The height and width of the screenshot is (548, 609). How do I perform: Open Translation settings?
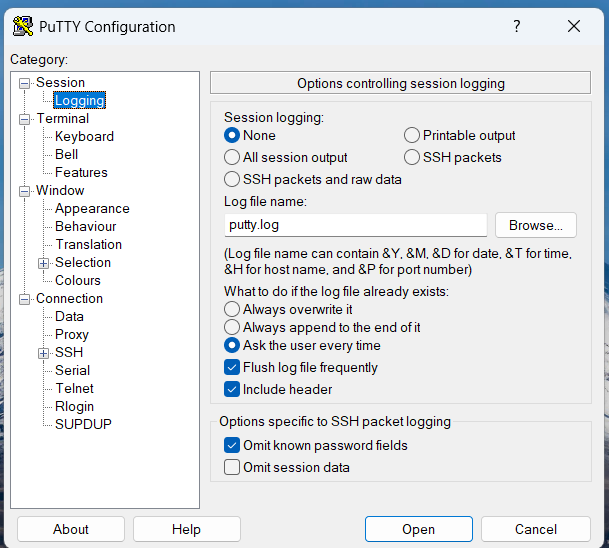pos(89,244)
